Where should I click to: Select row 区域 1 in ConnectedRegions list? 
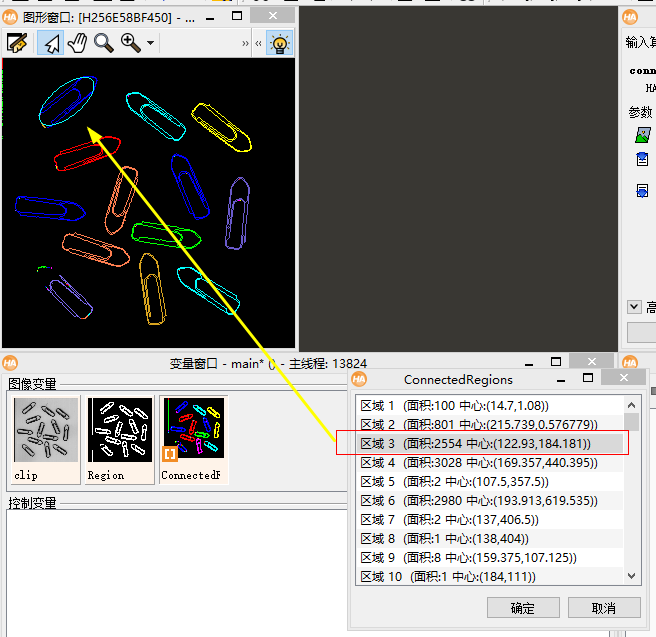pyautogui.click(x=489, y=406)
